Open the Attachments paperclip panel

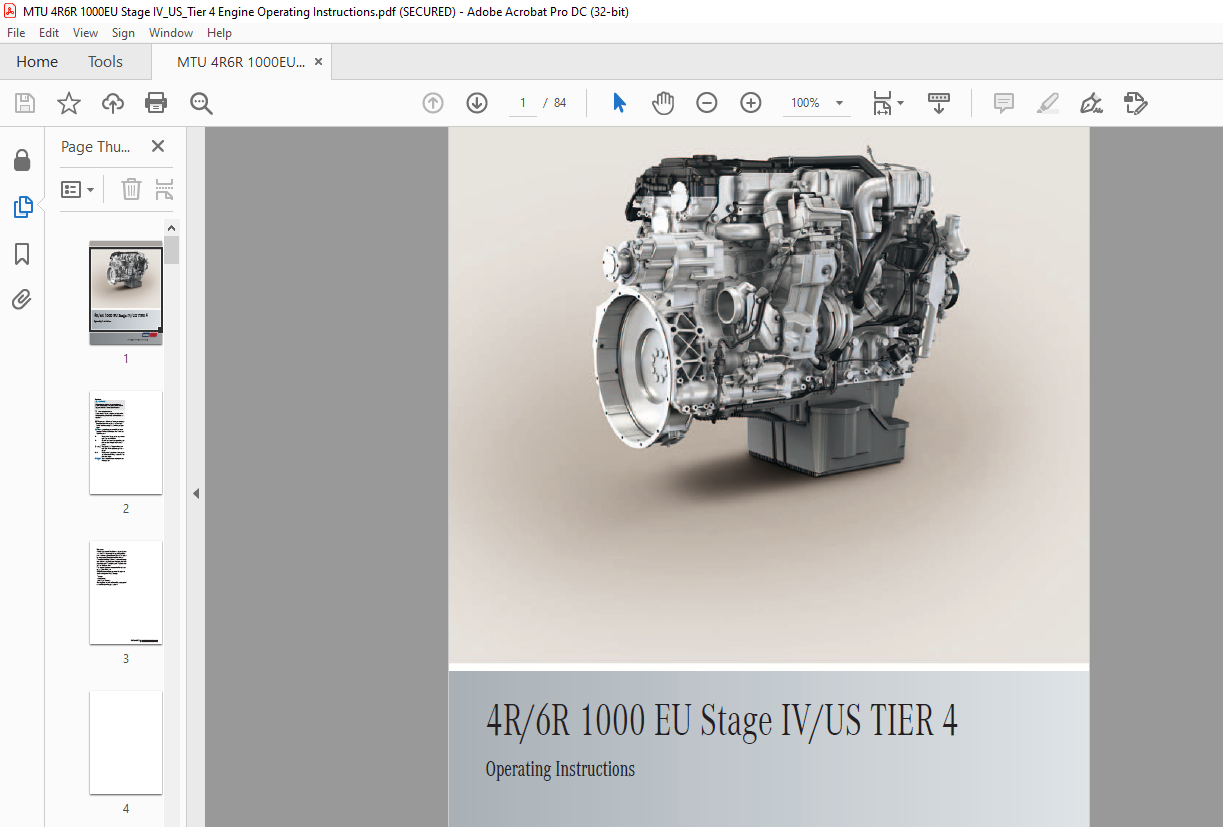(x=22, y=299)
